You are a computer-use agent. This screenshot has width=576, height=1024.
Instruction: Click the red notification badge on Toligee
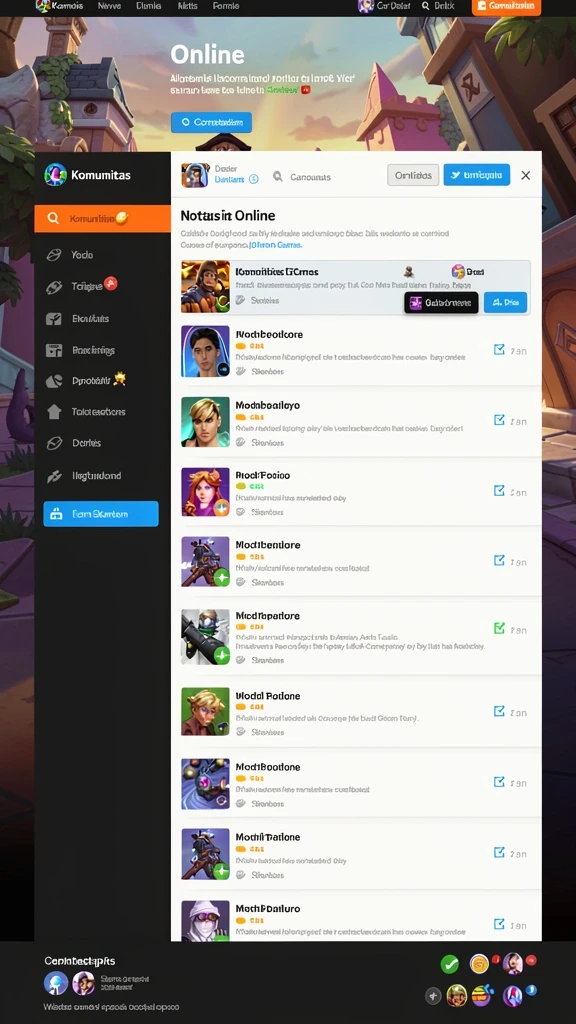[x=111, y=283]
